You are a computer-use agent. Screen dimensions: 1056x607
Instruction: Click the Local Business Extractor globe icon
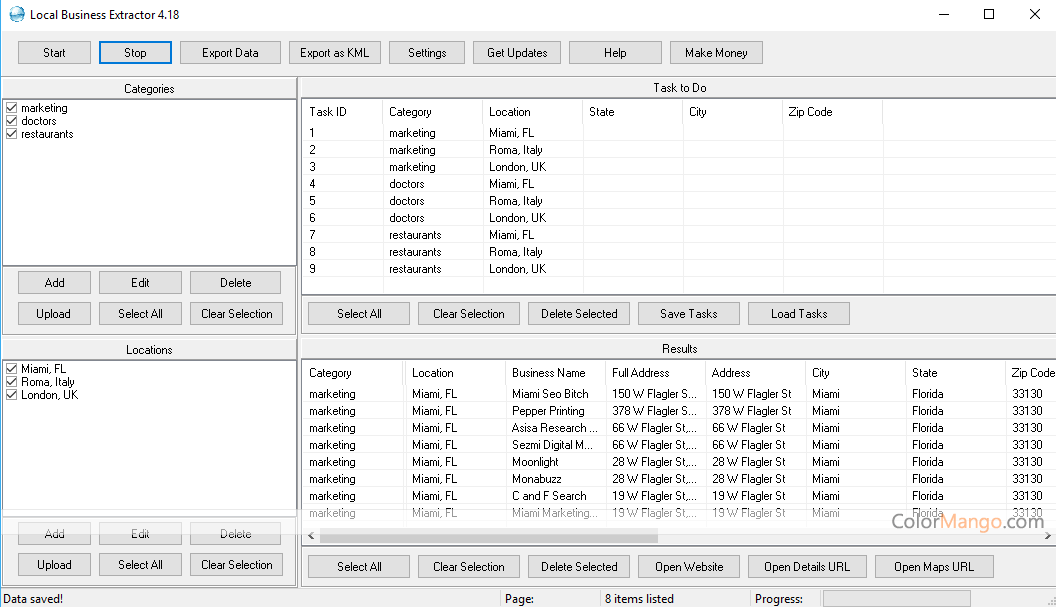17,15
